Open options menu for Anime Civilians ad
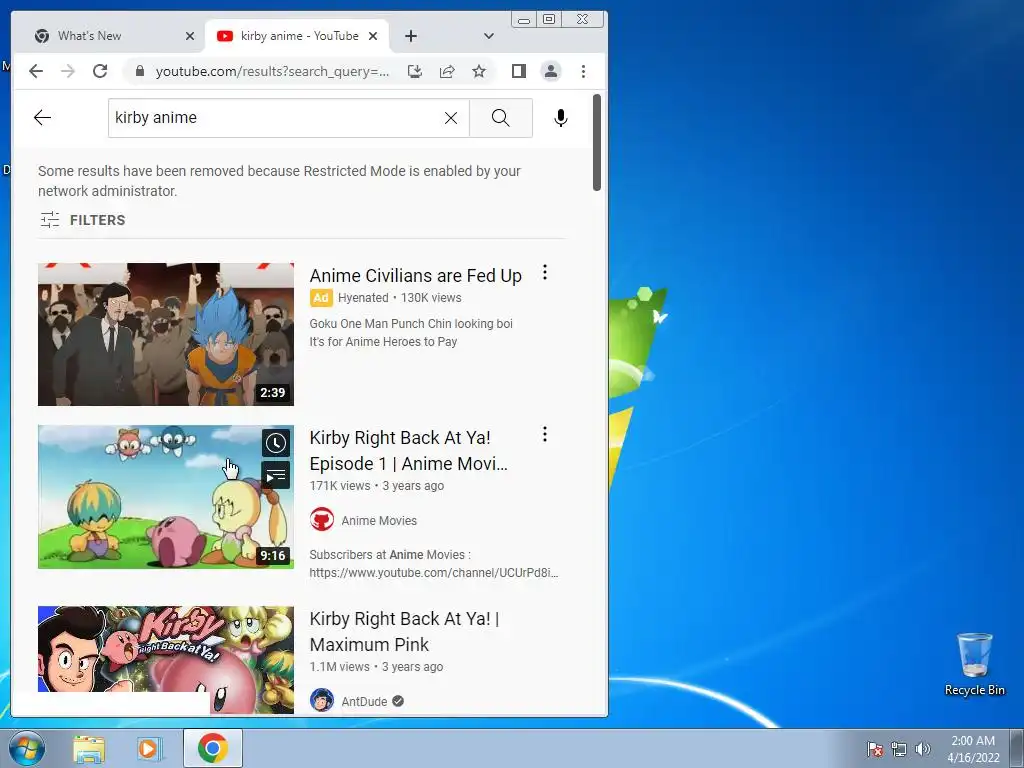Viewport: 1024px width, 768px height. (x=545, y=272)
